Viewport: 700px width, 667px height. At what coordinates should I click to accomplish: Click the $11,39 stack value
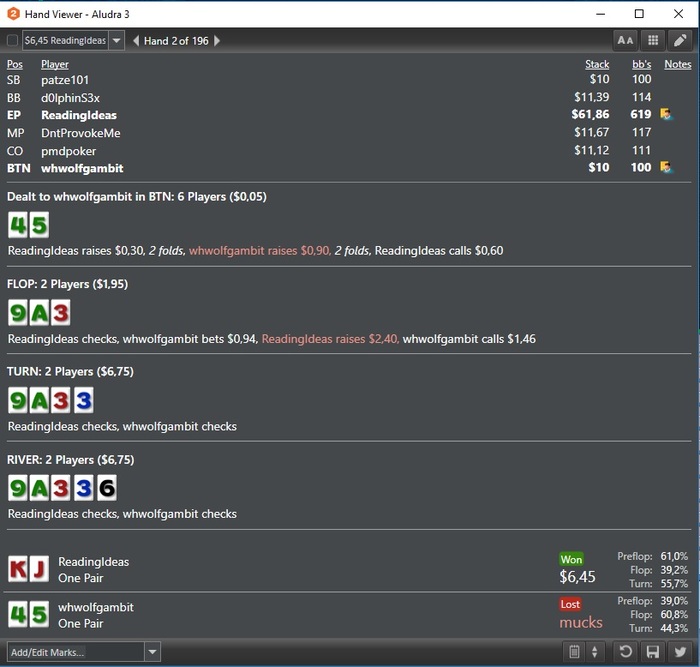(592, 97)
